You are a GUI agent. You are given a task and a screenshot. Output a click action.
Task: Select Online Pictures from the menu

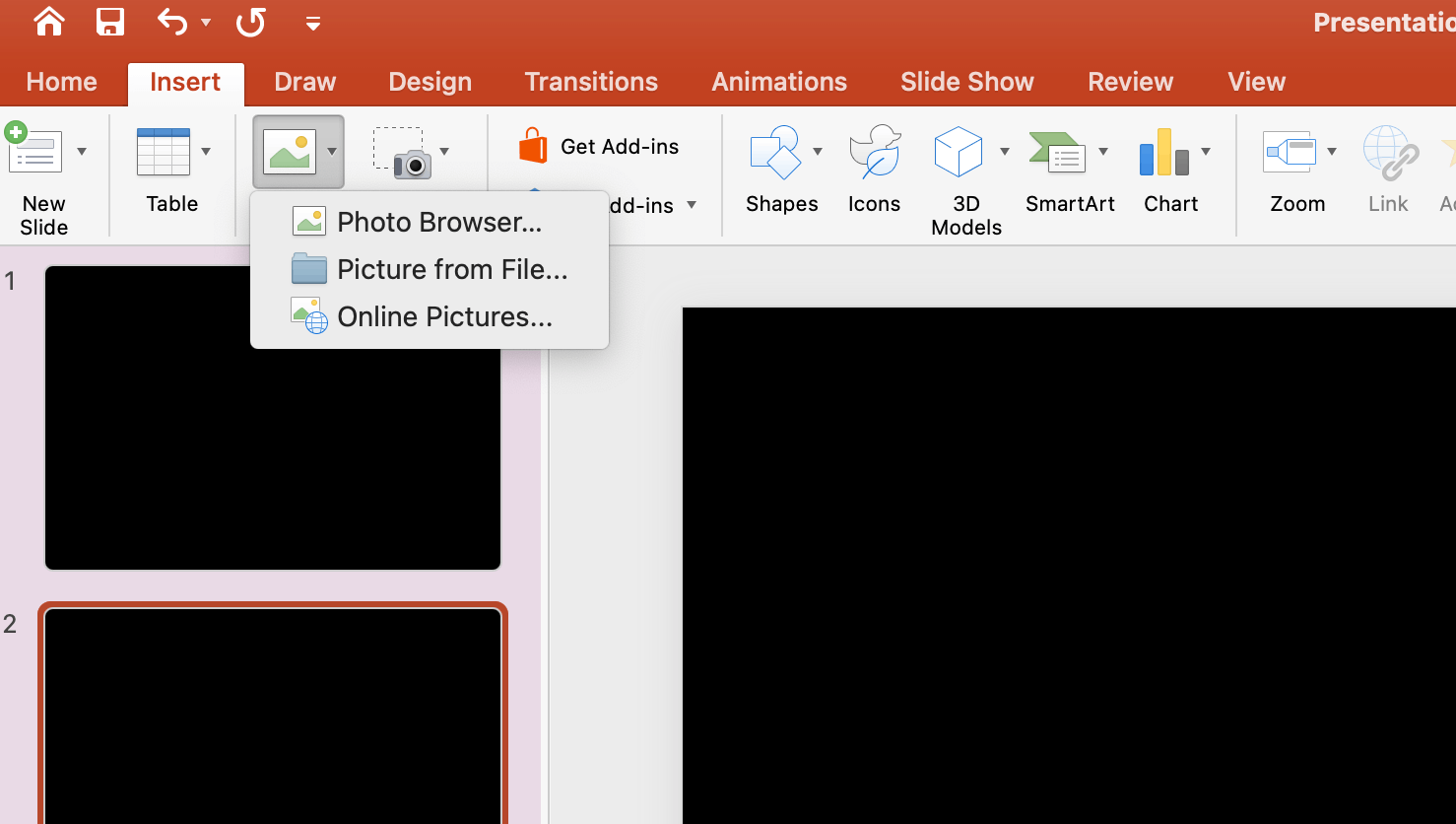point(445,315)
